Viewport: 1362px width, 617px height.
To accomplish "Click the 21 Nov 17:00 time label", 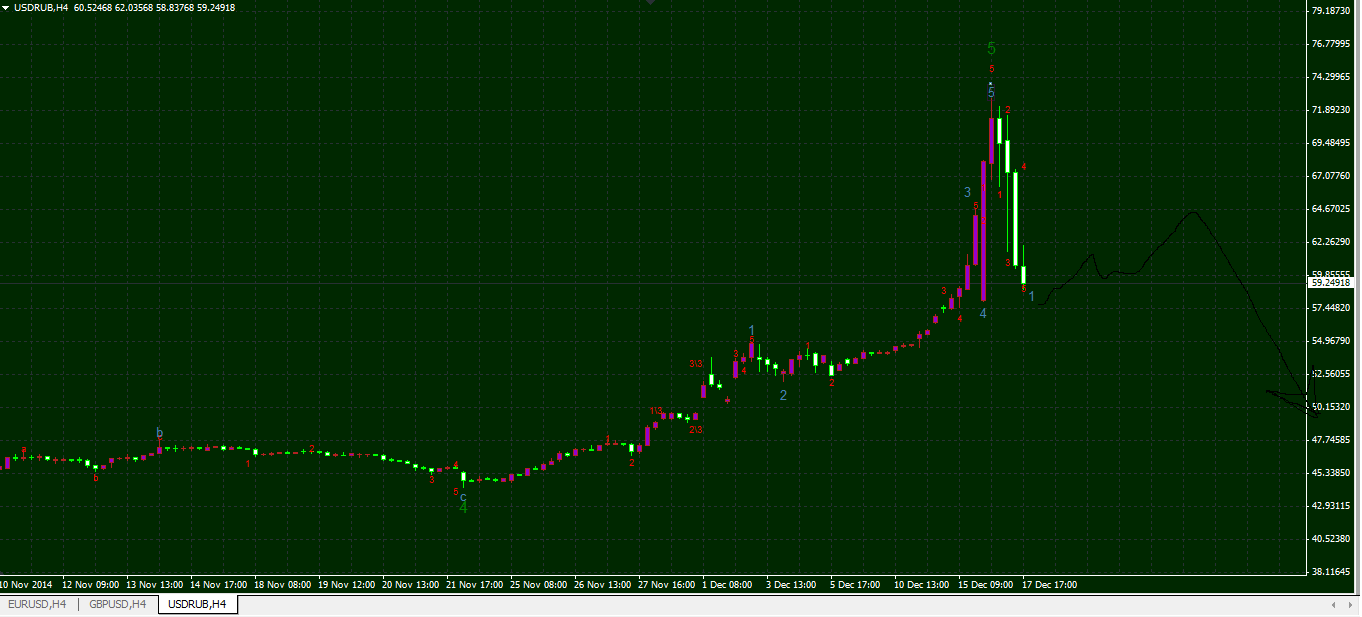I will tap(475, 584).
